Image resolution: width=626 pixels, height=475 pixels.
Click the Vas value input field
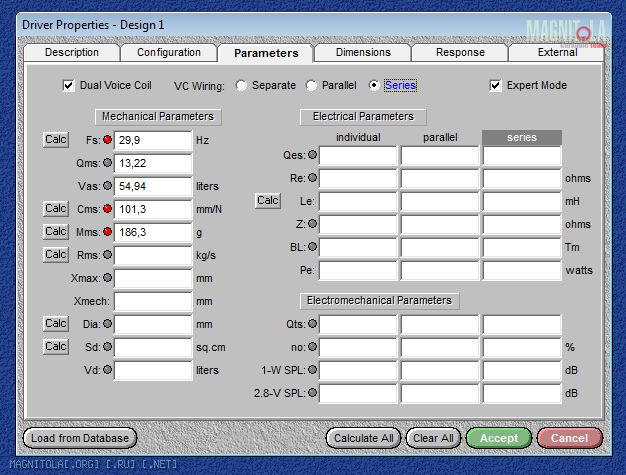pyautogui.click(x=152, y=186)
